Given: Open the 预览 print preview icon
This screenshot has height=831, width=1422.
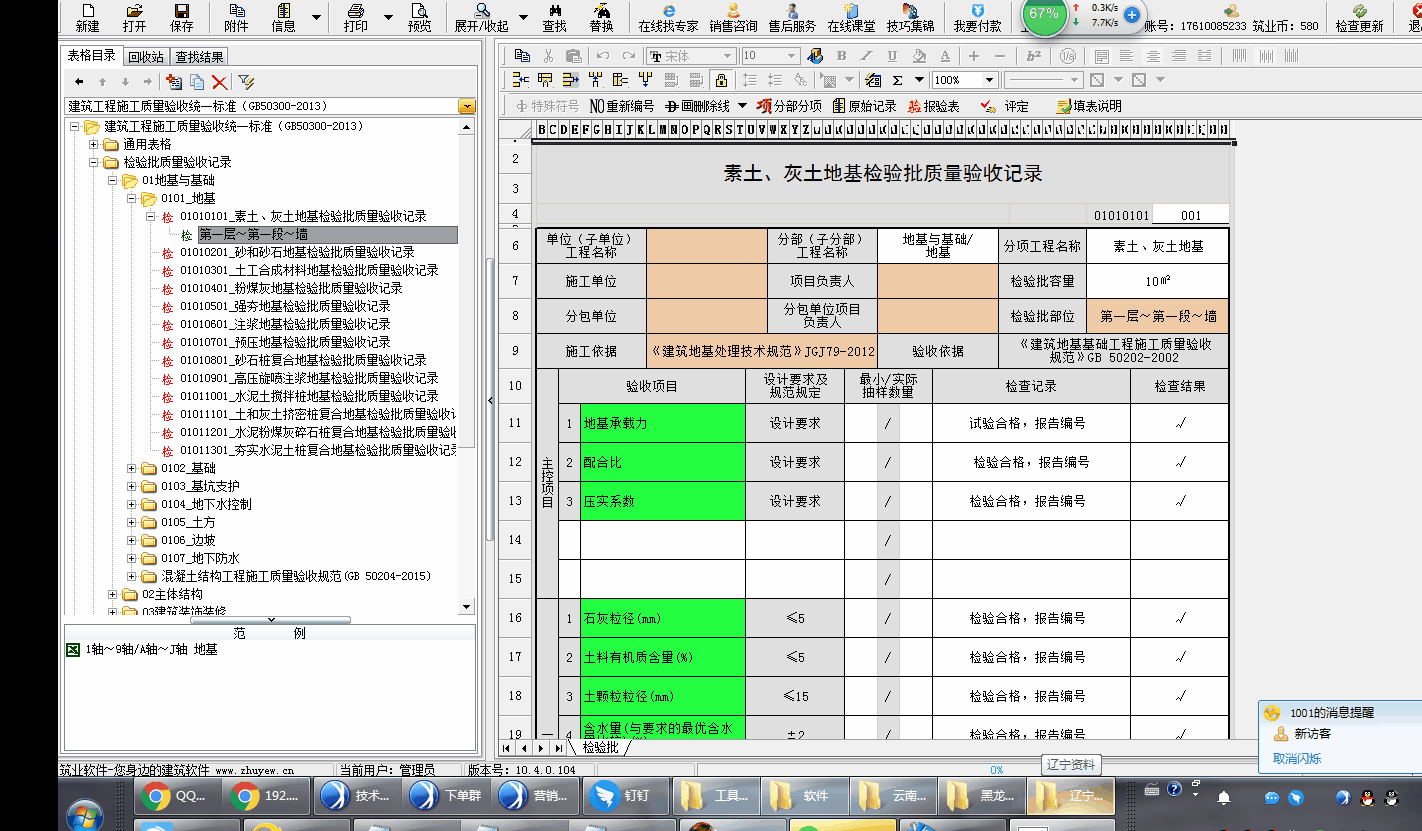Looking at the screenshot, I should tap(419, 17).
